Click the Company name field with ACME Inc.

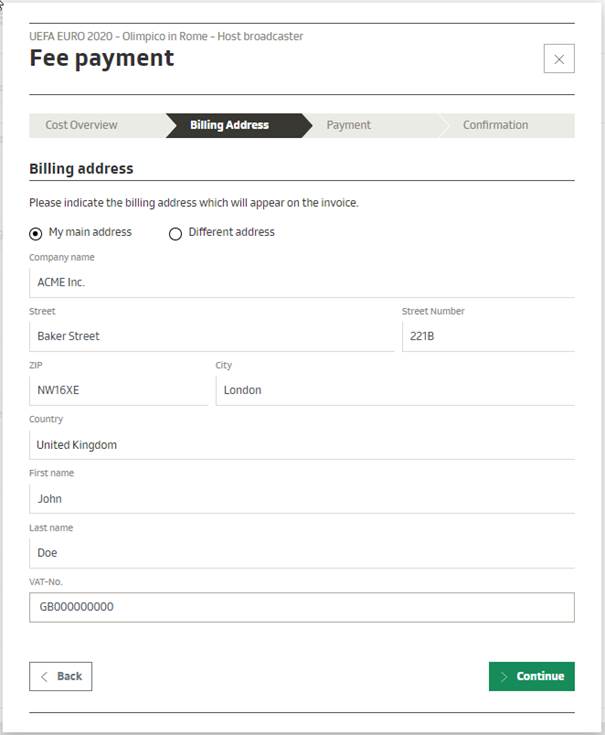tap(301, 282)
